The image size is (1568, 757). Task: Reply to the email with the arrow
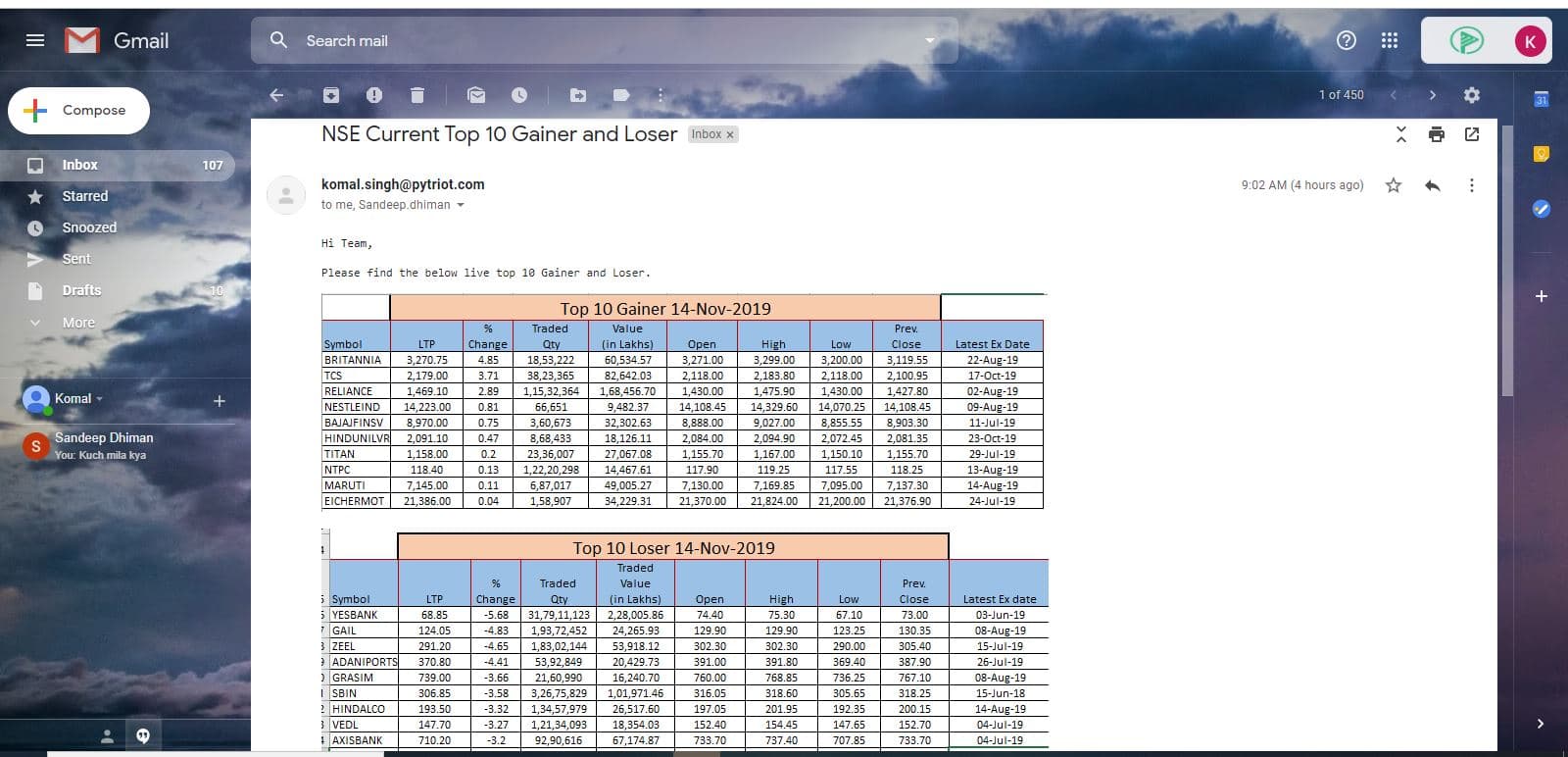point(1433,185)
